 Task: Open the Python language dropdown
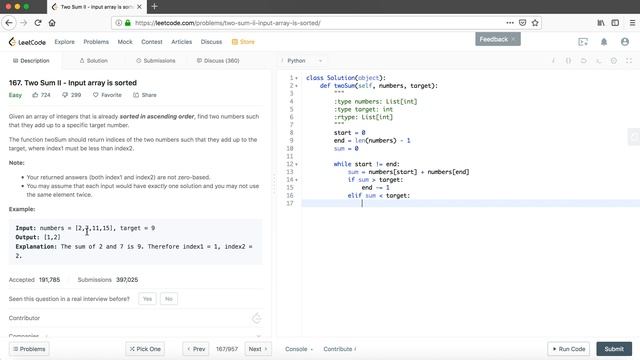coord(304,60)
